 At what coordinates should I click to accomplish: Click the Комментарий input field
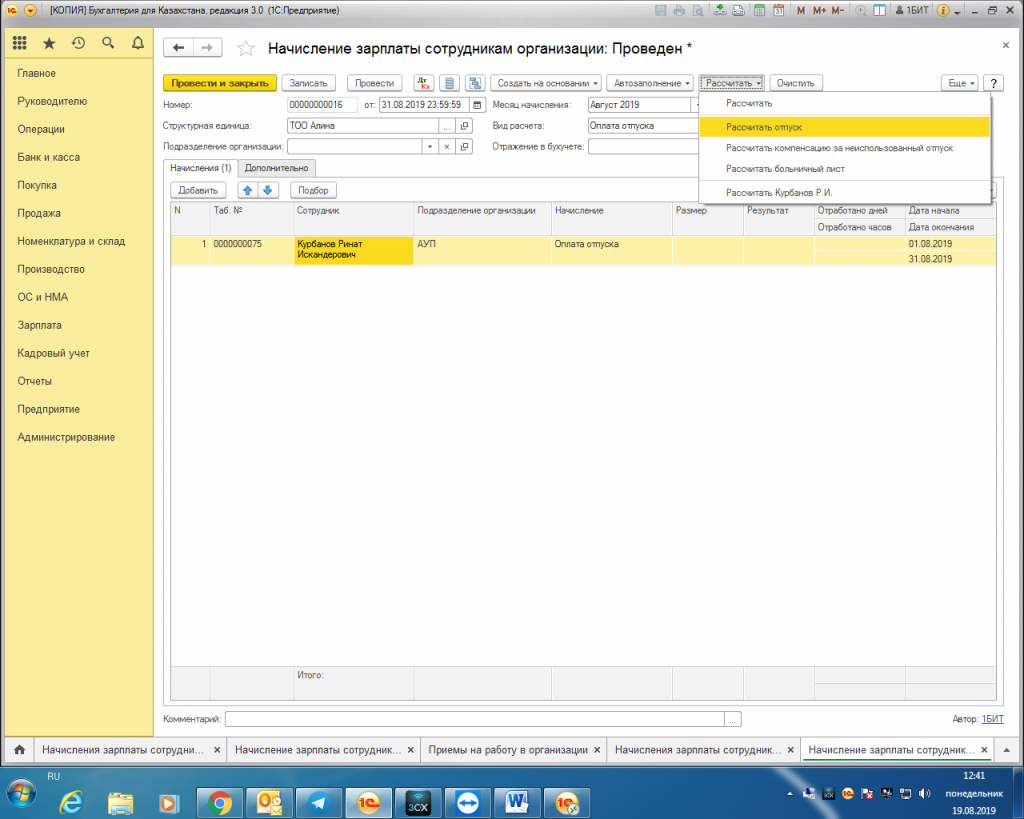tap(475, 719)
